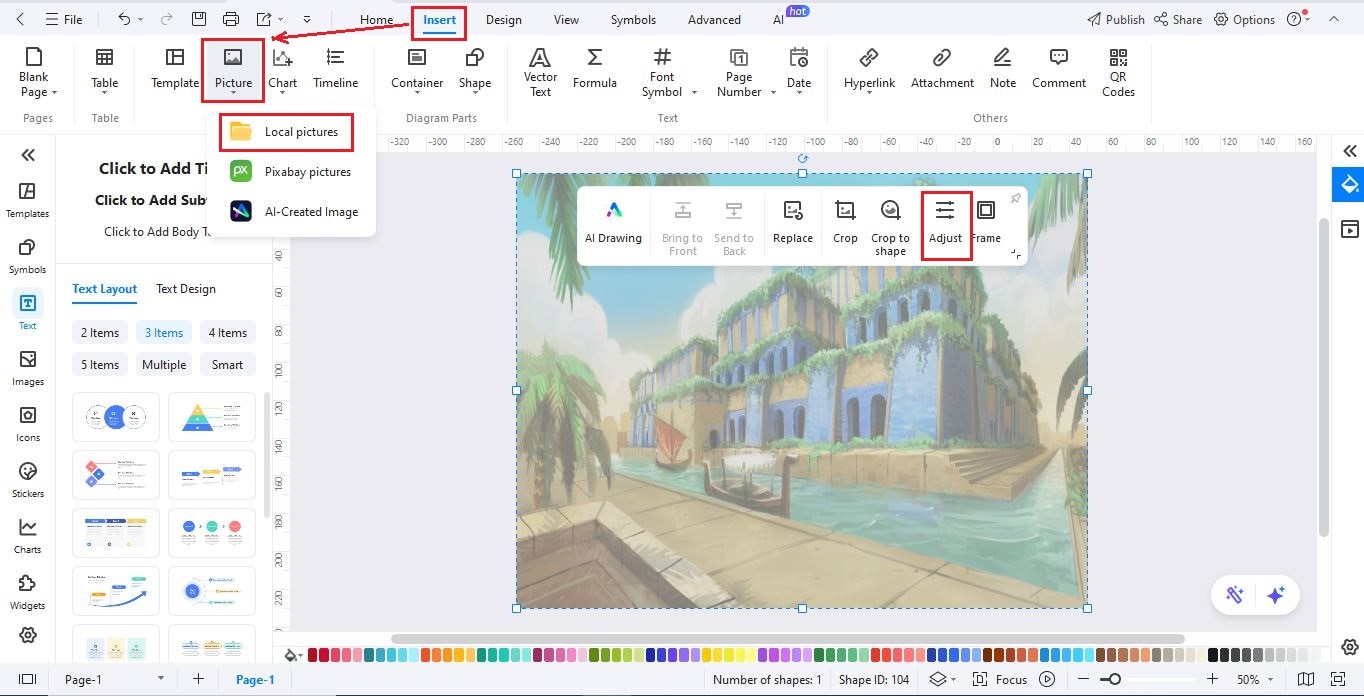Expand the layers dropdown in status bar

[953, 680]
